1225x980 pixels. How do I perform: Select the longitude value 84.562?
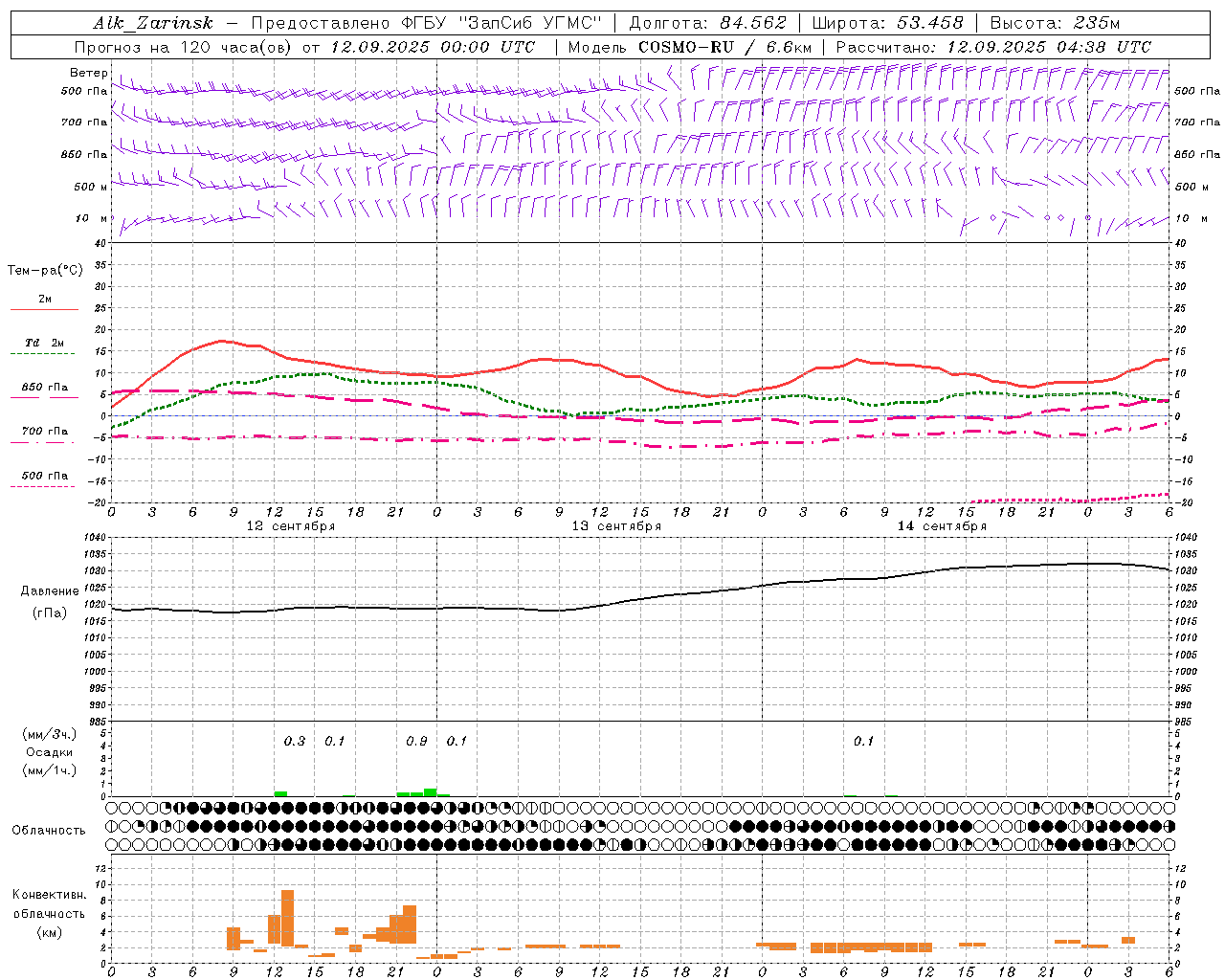point(753,23)
